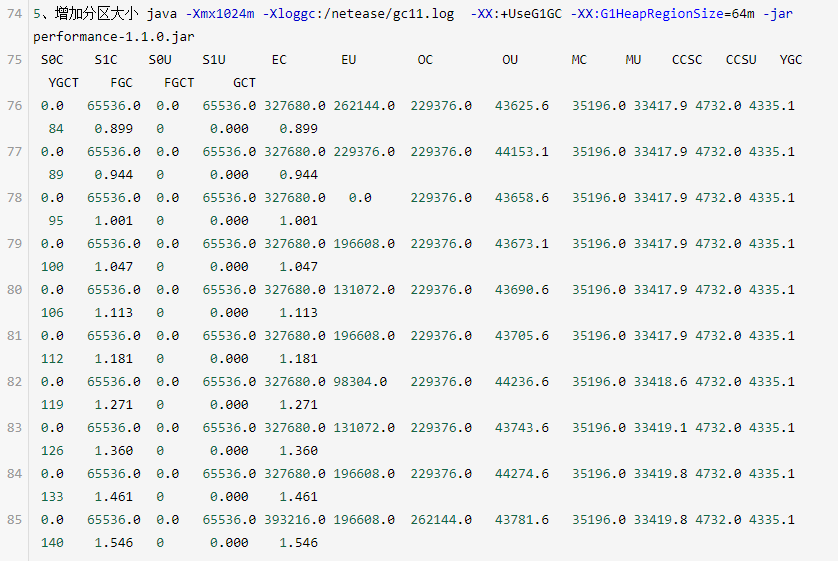Click the MC column header
The height and width of the screenshot is (561, 838).
click(579, 59)
